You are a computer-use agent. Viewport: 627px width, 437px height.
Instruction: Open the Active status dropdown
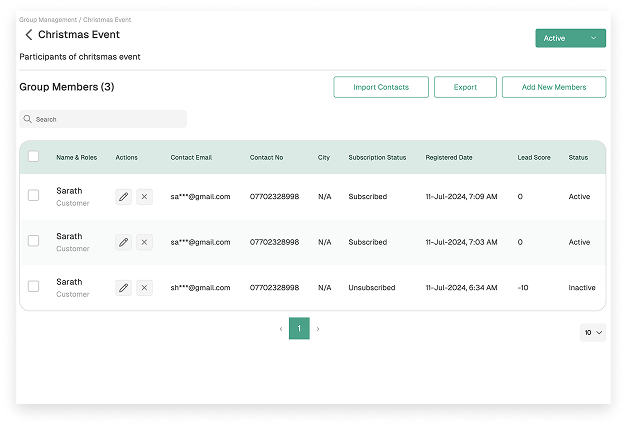click(570, 38)
